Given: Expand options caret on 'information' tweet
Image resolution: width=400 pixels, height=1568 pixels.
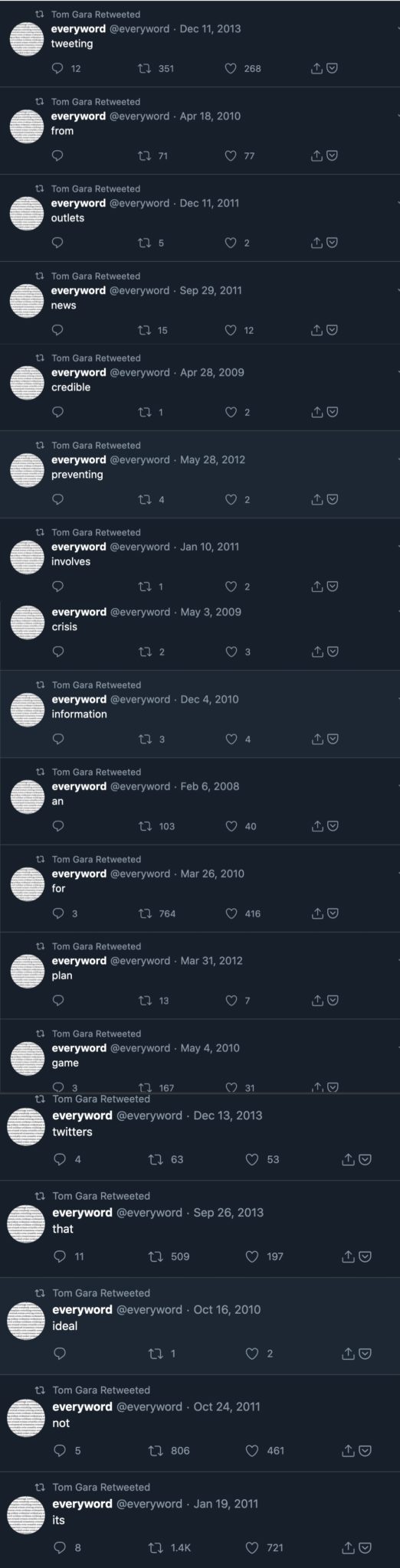Looking at the screenshot, I should click(398, 700).
